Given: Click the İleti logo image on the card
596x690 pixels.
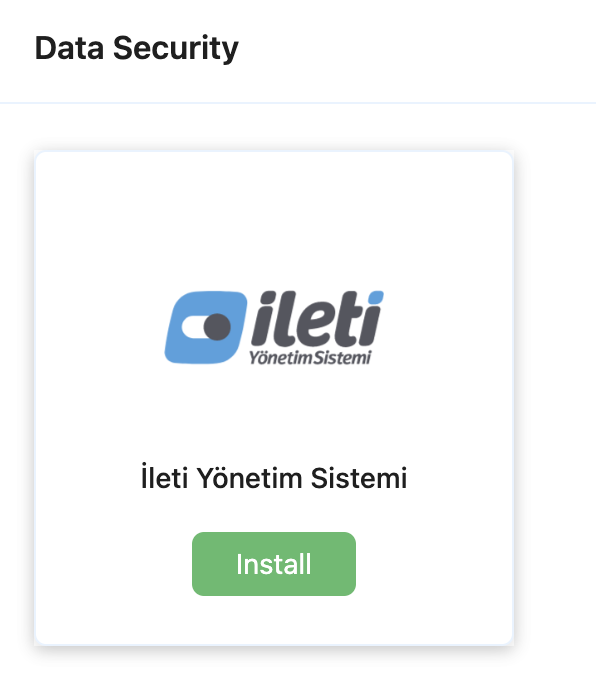Looking at the screenshot, I should [274, 327].
